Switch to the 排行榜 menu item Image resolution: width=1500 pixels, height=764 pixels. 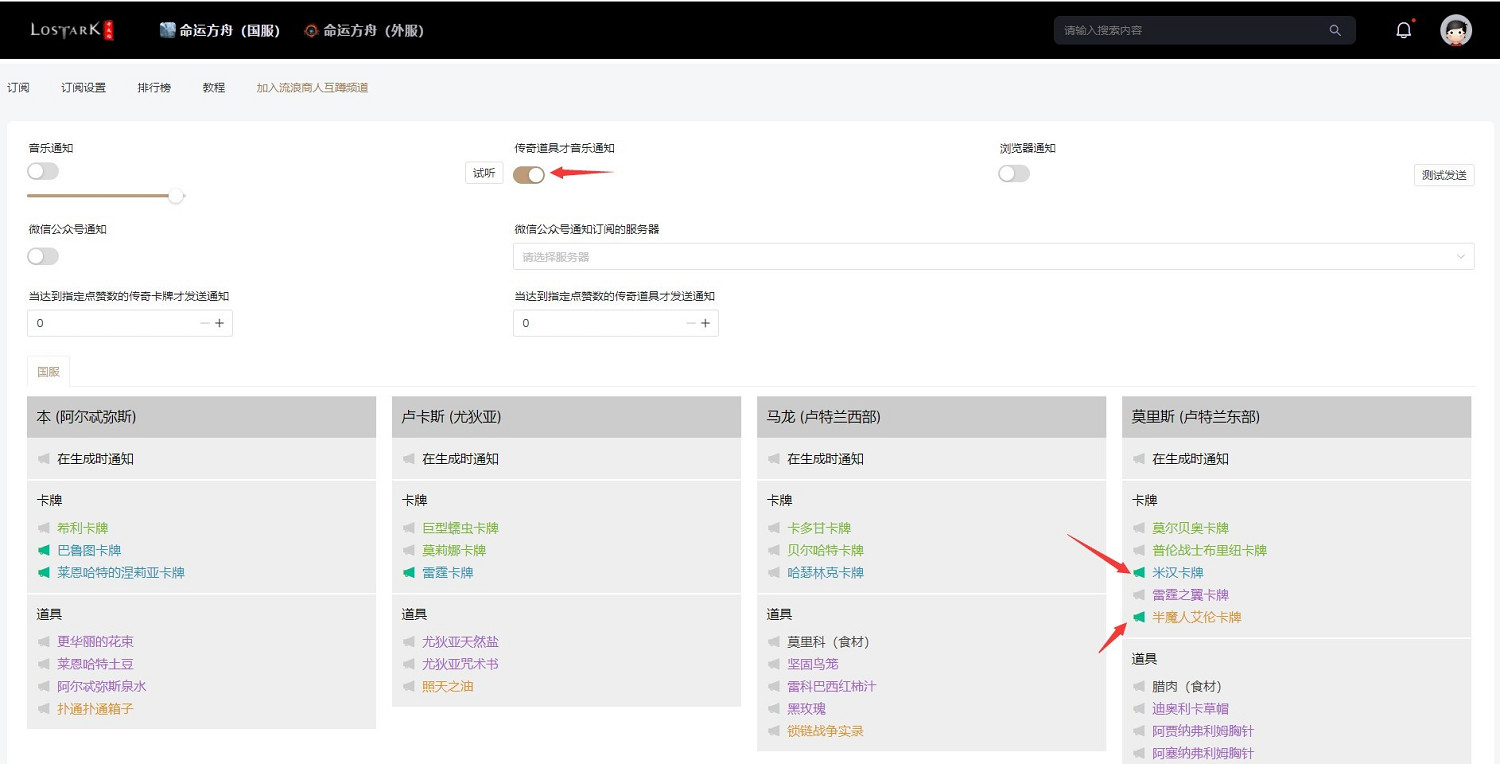(x=153, y=87)
